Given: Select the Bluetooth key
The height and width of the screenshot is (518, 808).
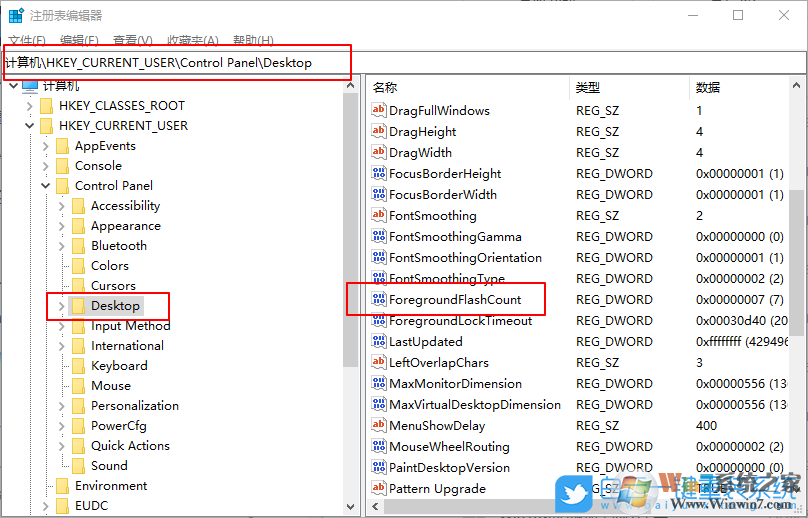Looking at the screenshot, I should tap(119, 246).
